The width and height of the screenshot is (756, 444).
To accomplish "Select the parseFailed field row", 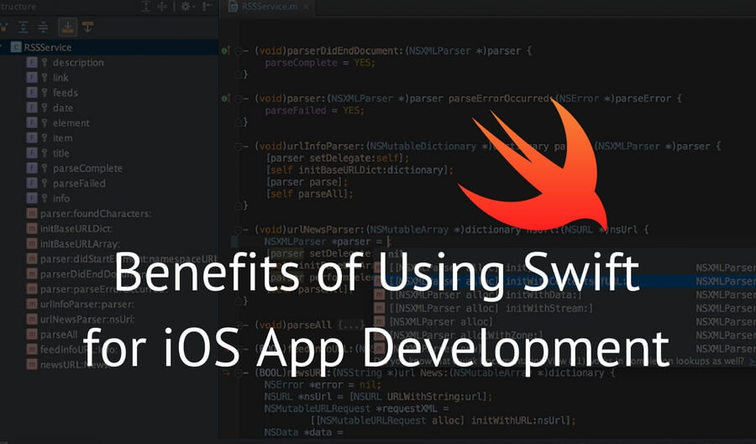I will tap(109, 183).
